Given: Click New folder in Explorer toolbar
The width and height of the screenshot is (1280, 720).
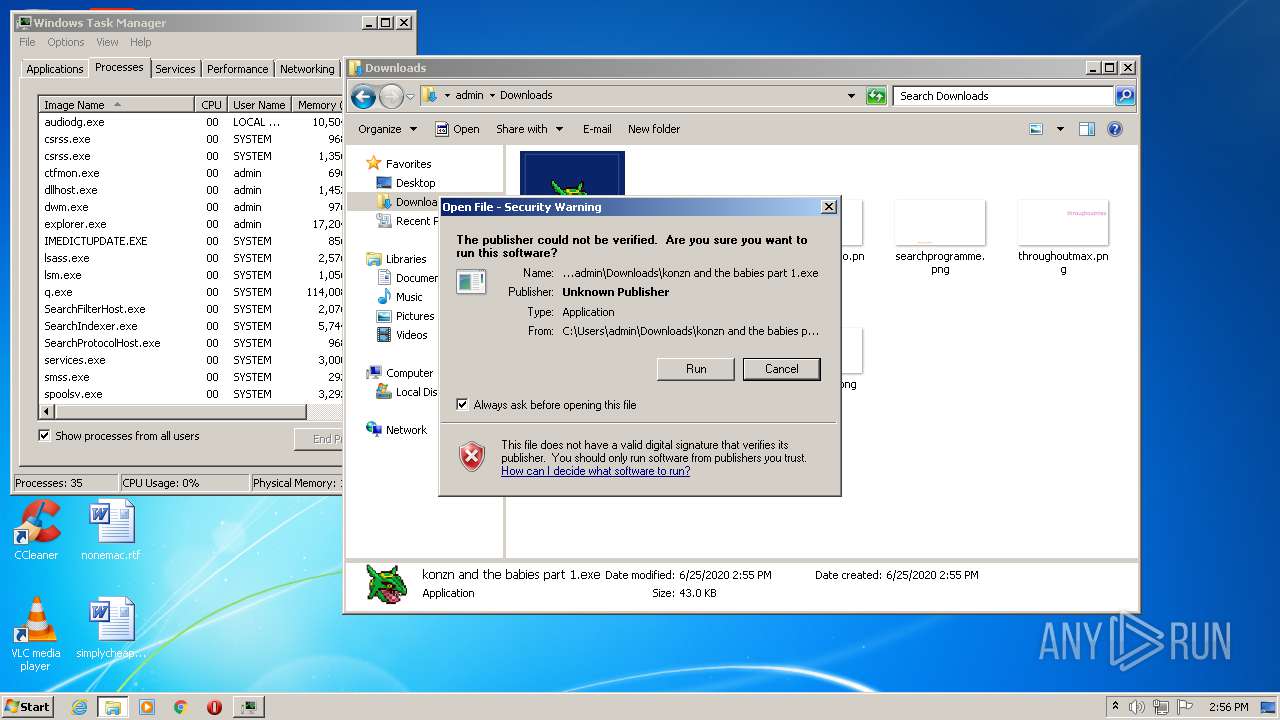Looking at the screenshot, I should pyautogui.click(x=654, y=129).
